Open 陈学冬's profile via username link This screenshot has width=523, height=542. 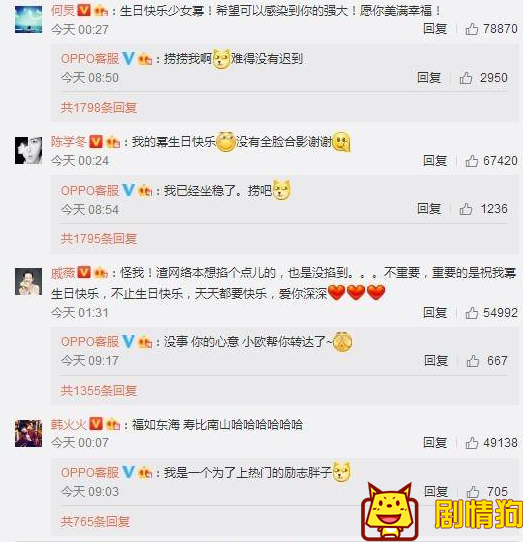coord(68,142)
